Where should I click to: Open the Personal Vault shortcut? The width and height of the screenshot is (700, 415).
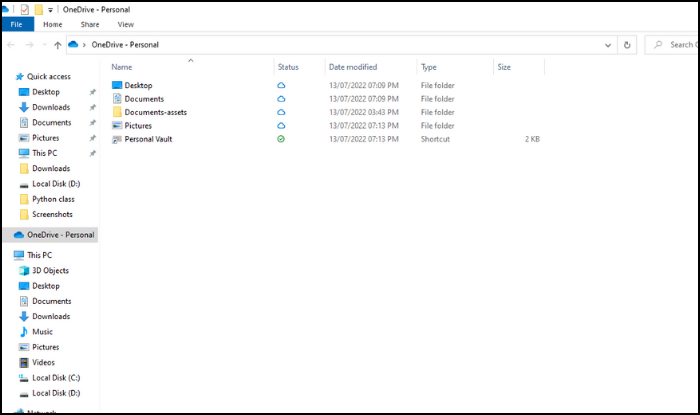coord(148,139)
